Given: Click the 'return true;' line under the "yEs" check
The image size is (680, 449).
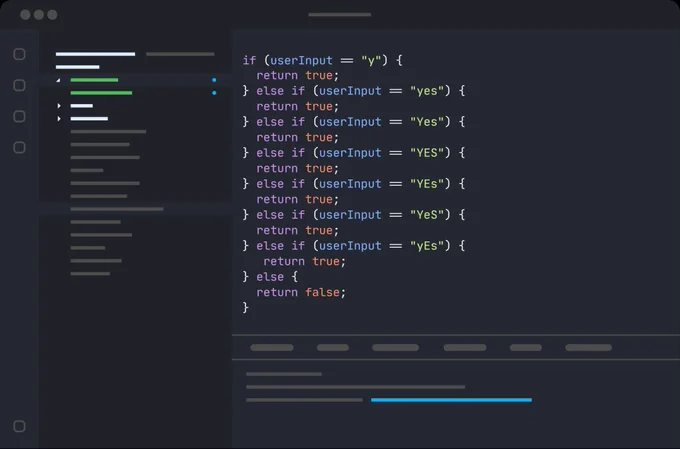Looking at the screenshot, I should (304, 262).
